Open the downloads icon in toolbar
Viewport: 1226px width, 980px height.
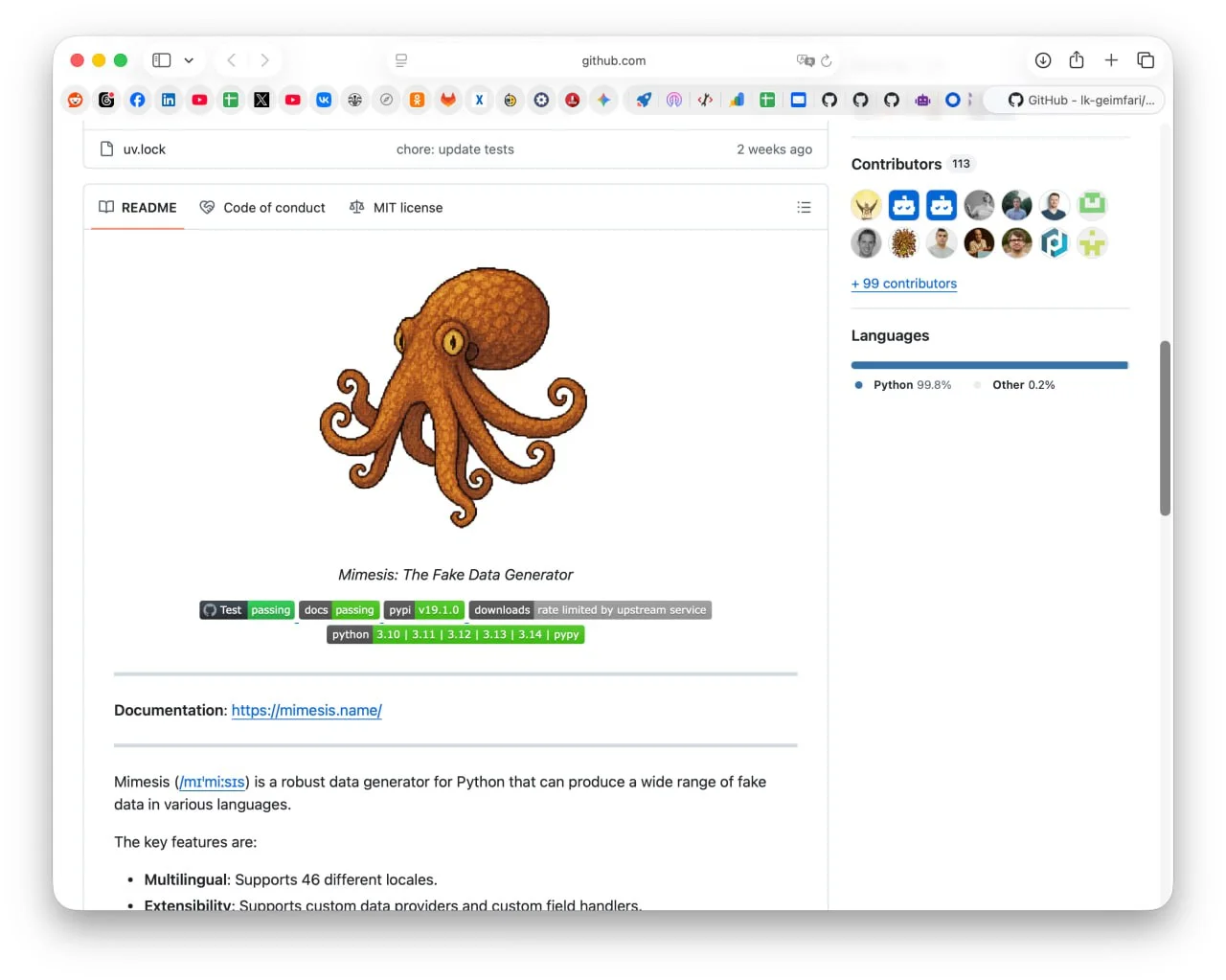[1043, 60]
